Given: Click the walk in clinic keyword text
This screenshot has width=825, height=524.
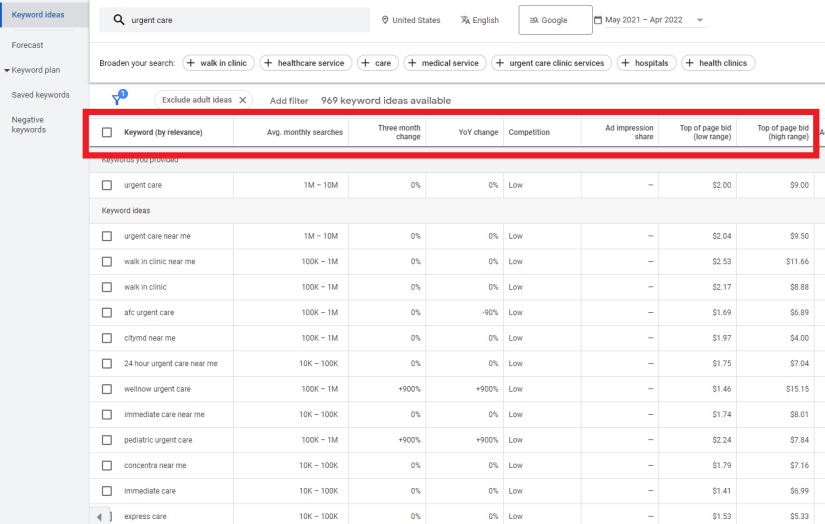Looking at the screenshot, I should tap(145, 287).
